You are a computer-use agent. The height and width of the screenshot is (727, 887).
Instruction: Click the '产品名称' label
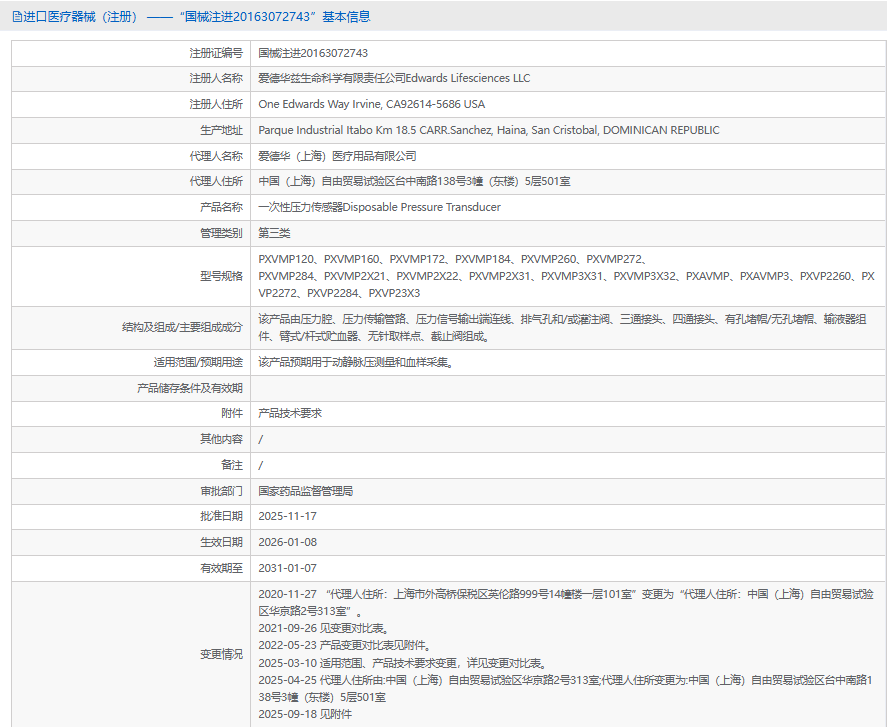[221, 207]
